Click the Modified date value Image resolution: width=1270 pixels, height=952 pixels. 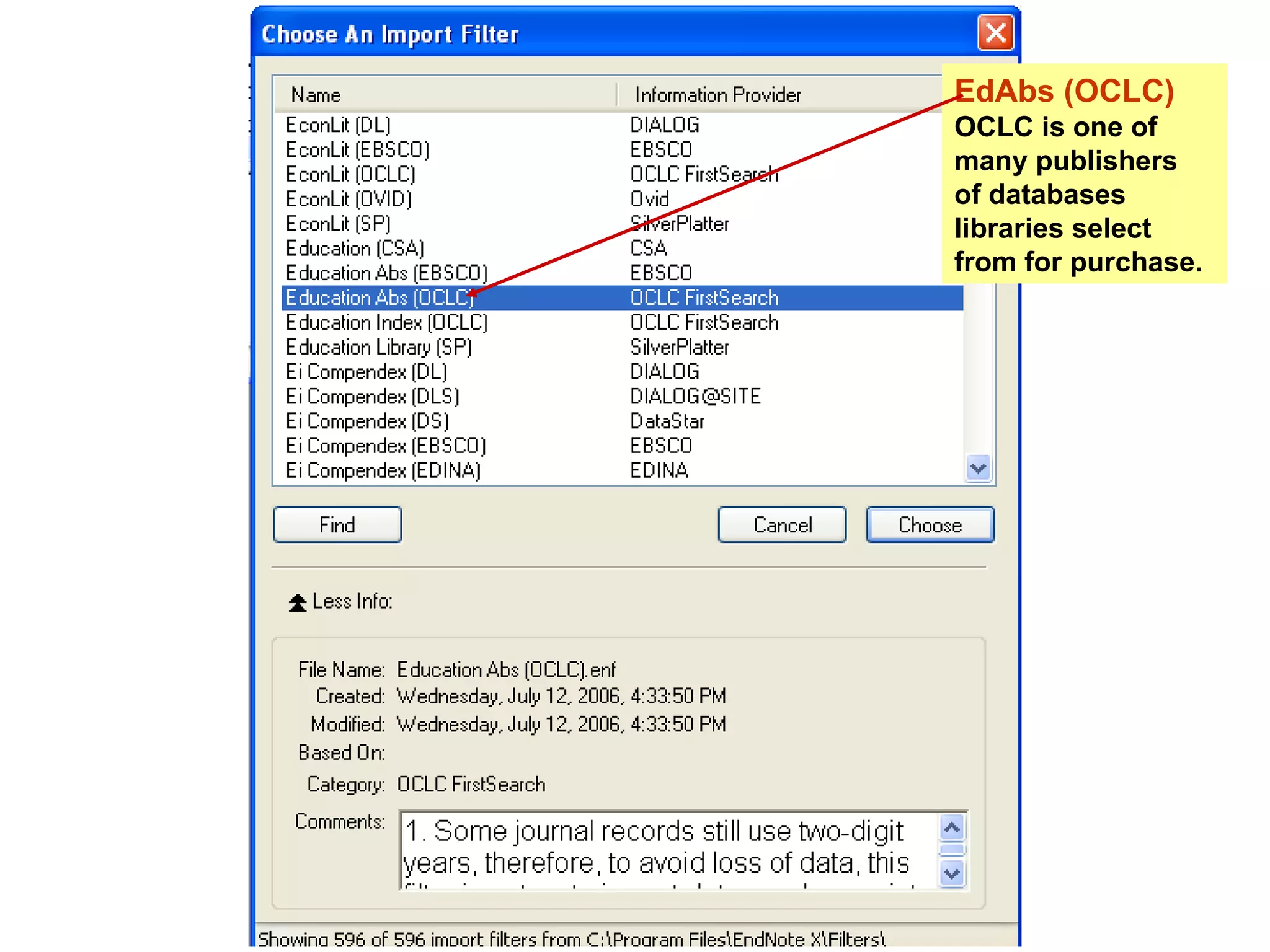561,725
